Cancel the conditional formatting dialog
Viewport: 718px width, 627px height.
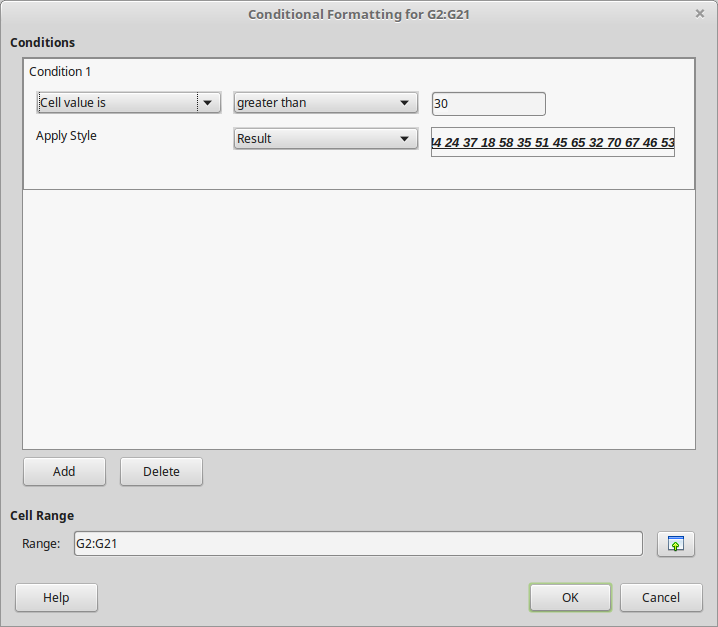(660, 598)
